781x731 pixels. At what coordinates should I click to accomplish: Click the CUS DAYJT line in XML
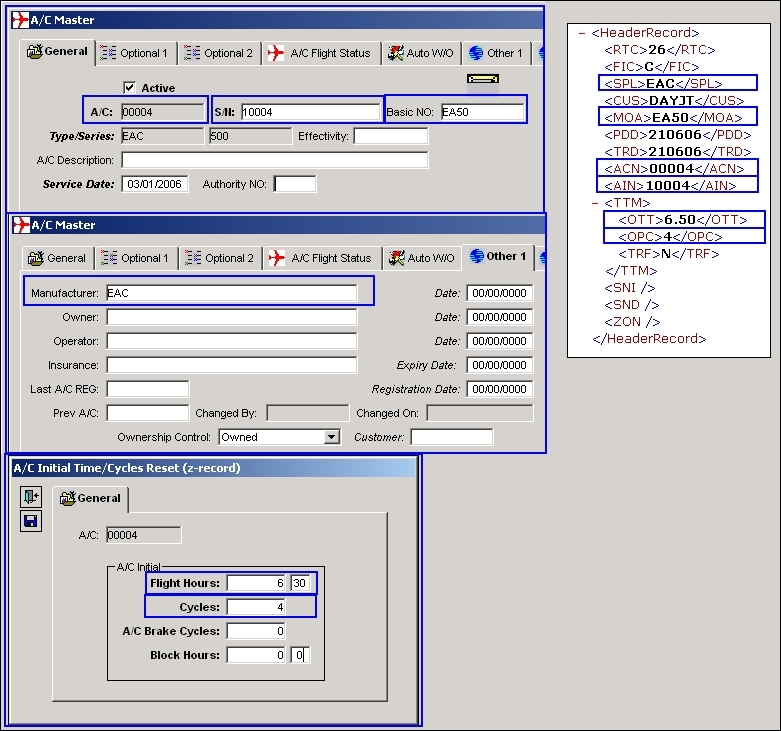pos(674,101)
